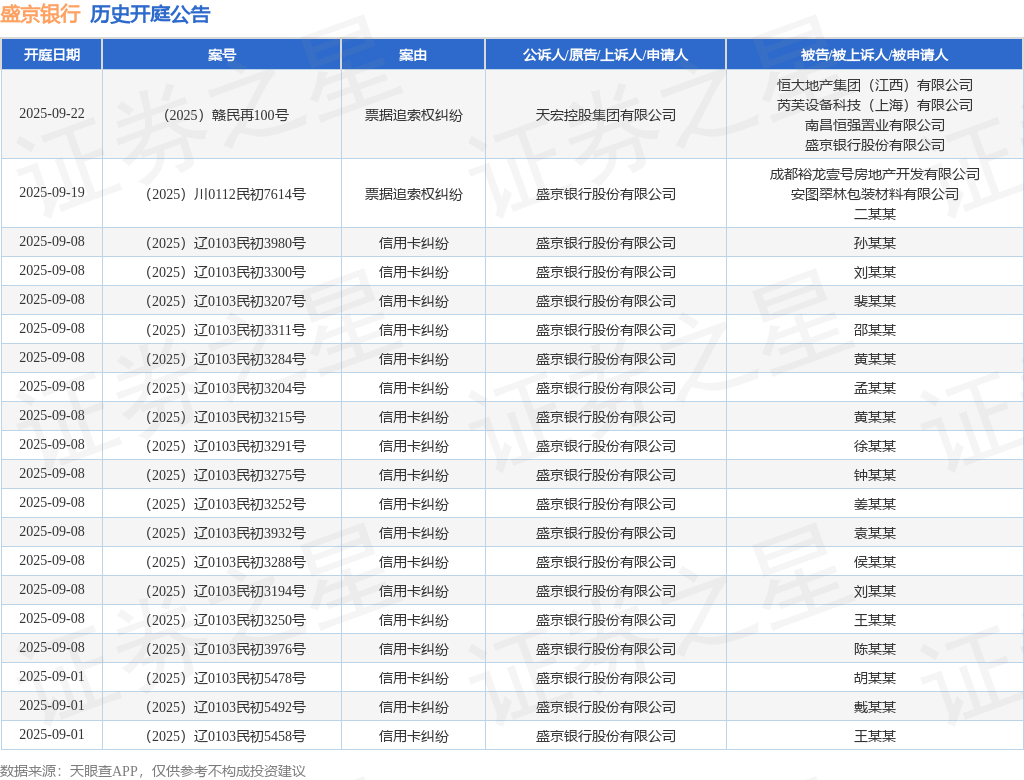Click the 历史开庭公告 heading
1024x780 pixels.
pos(150,14)
